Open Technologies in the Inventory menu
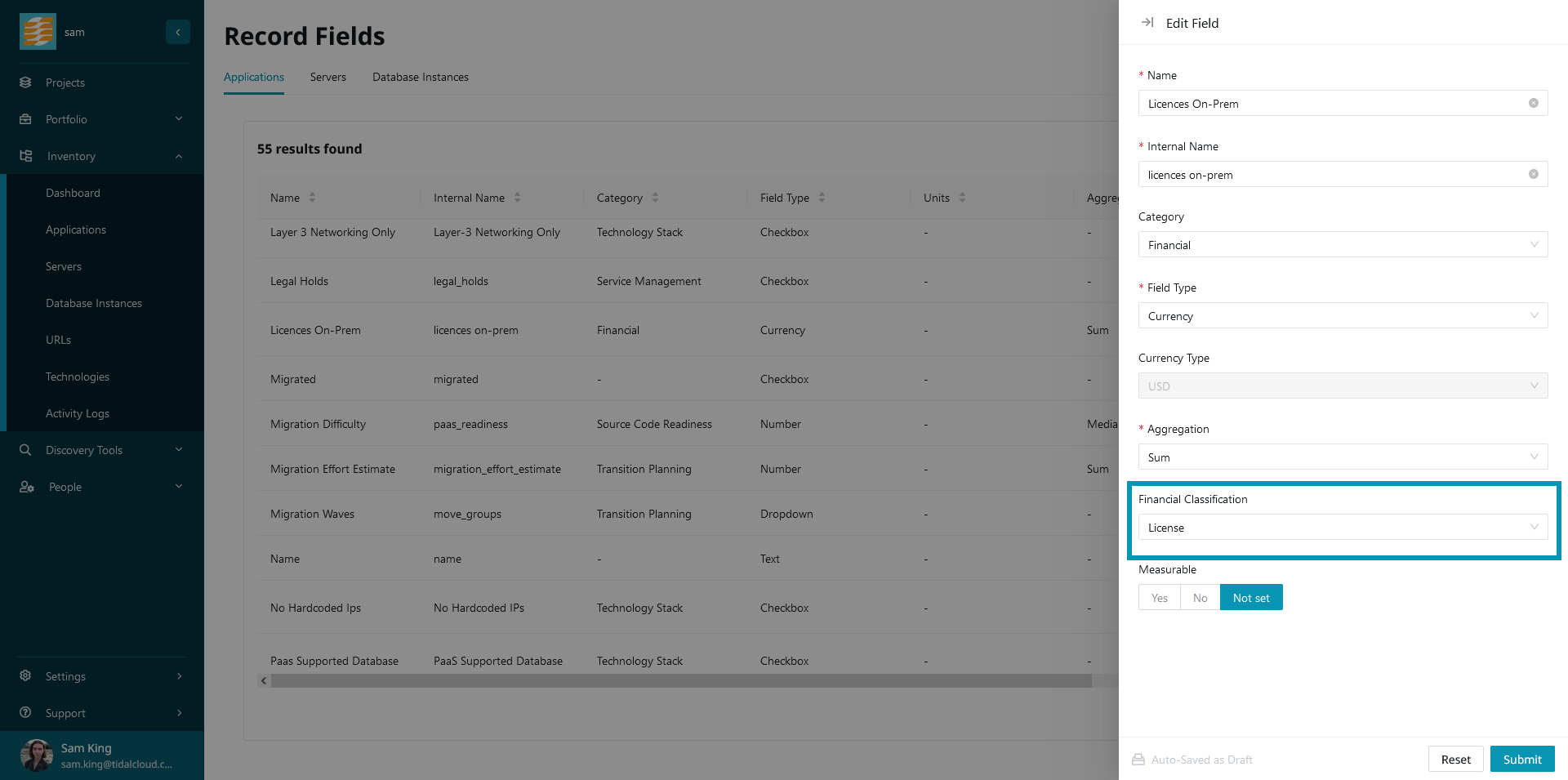 [78, 377]
